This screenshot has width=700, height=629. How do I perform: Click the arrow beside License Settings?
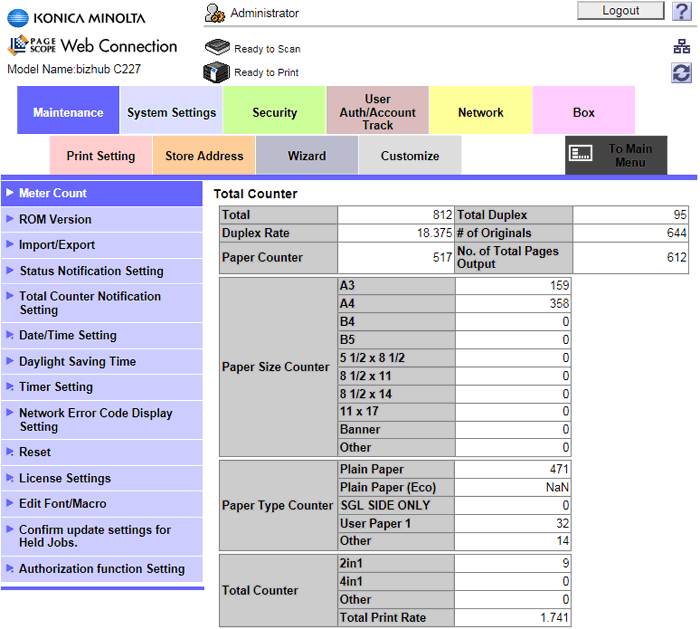9,478
